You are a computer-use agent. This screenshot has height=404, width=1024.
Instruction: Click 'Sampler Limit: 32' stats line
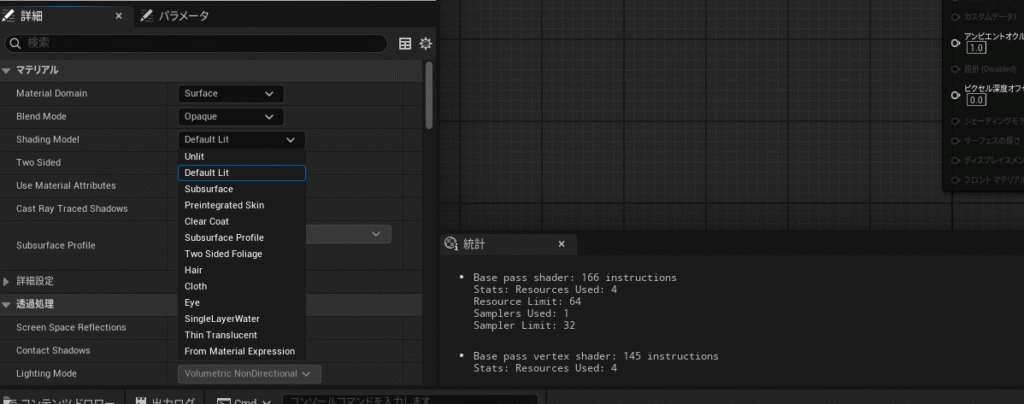524,325
